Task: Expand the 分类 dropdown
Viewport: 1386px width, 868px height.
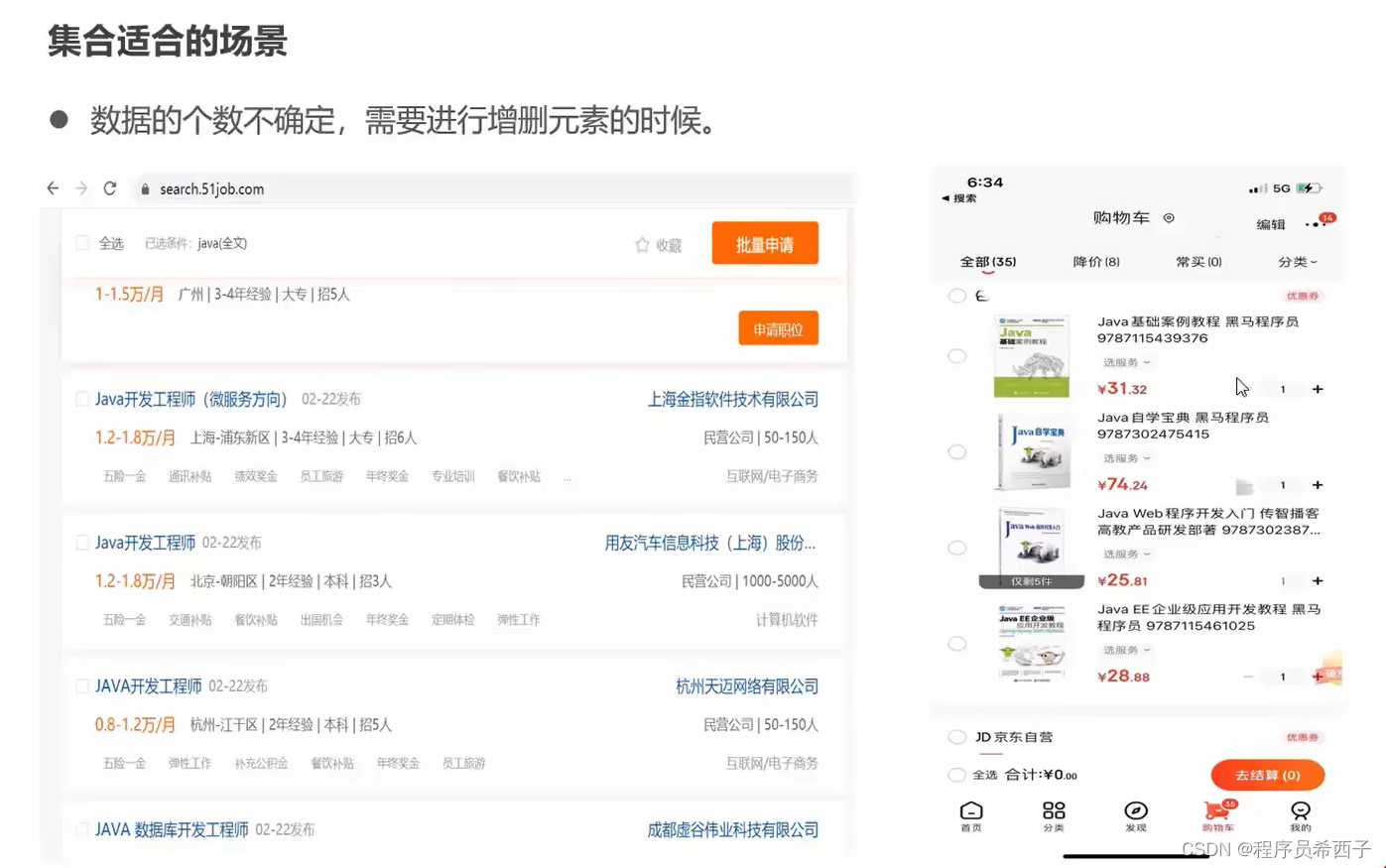Action: click(x=1298, y=262)
